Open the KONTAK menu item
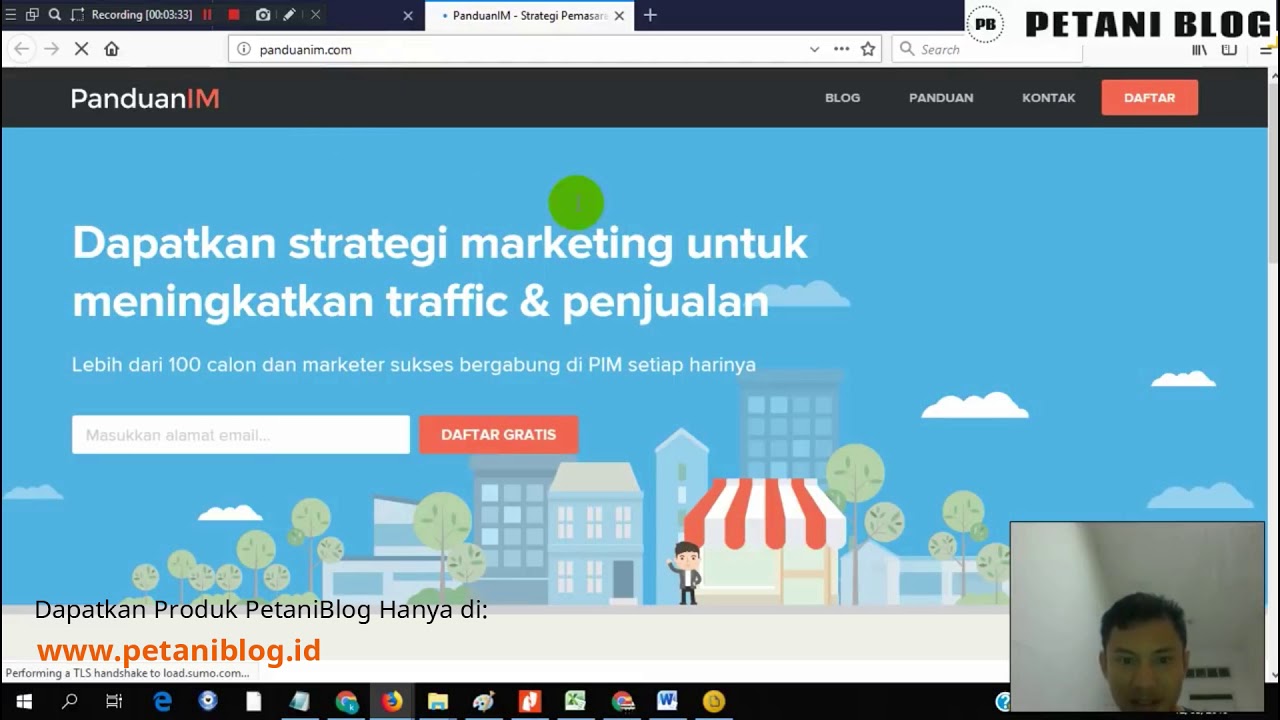This screenshot has width=1280, height=720. click(1048, 98)
